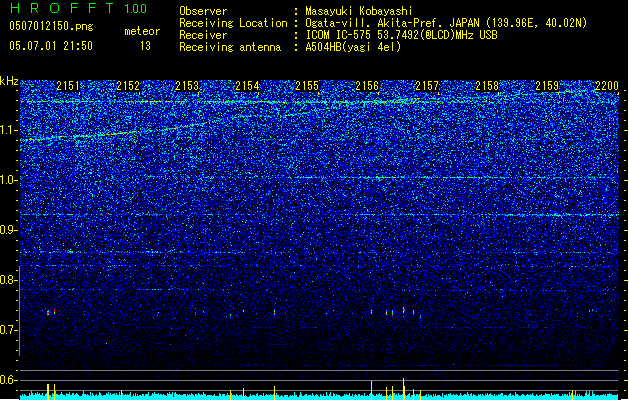The width and height of the screenshot is (629, 400).
Task: Click the 2151 time marker
Action: (x=68, y=85)
